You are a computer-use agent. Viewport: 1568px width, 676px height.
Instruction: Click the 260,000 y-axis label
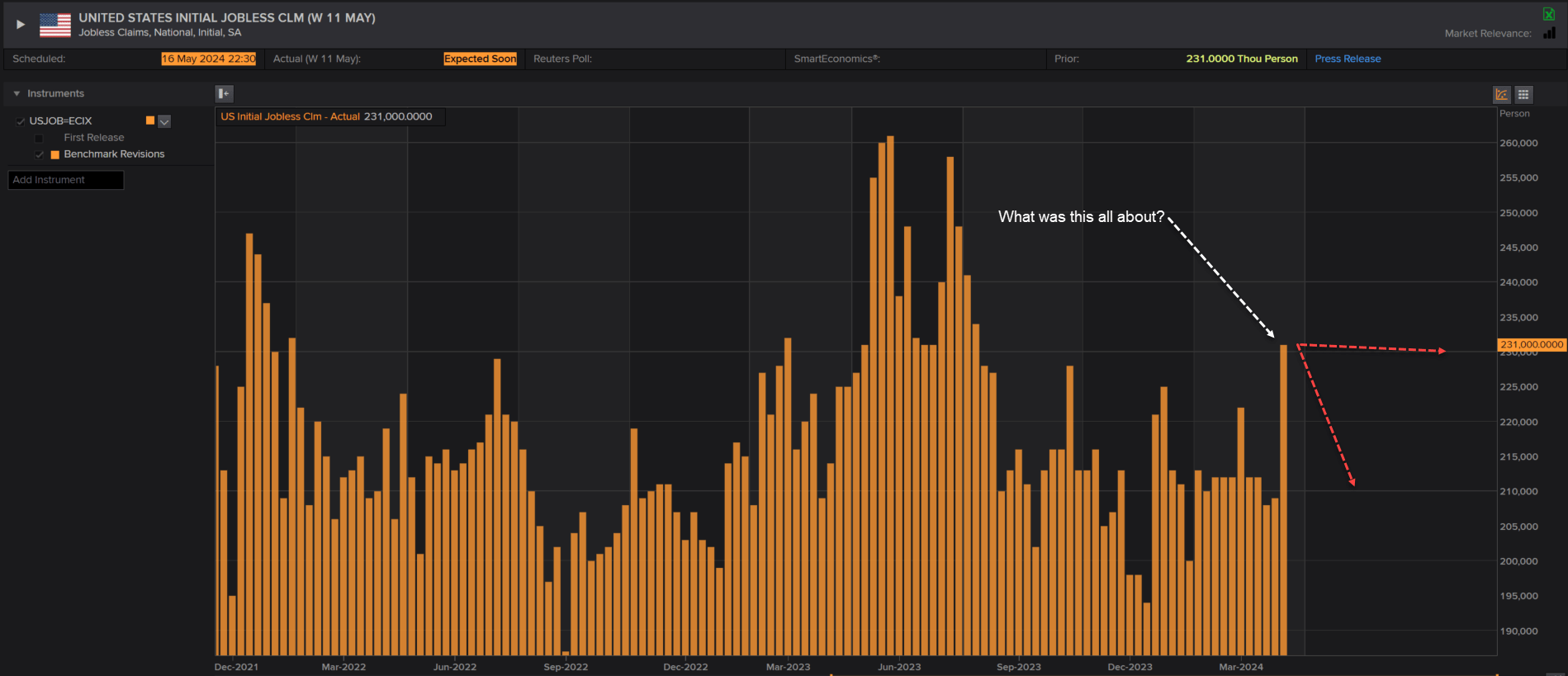pos(1518,143)
